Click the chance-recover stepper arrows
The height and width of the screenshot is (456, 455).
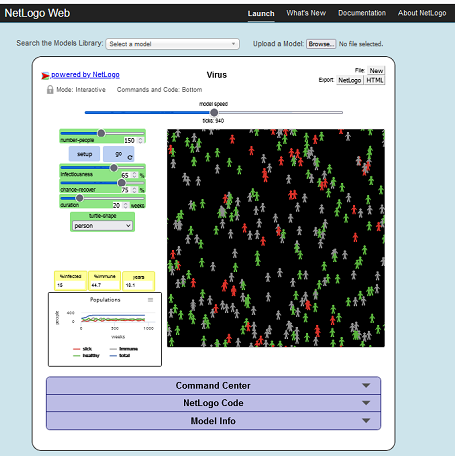(135, 190)
